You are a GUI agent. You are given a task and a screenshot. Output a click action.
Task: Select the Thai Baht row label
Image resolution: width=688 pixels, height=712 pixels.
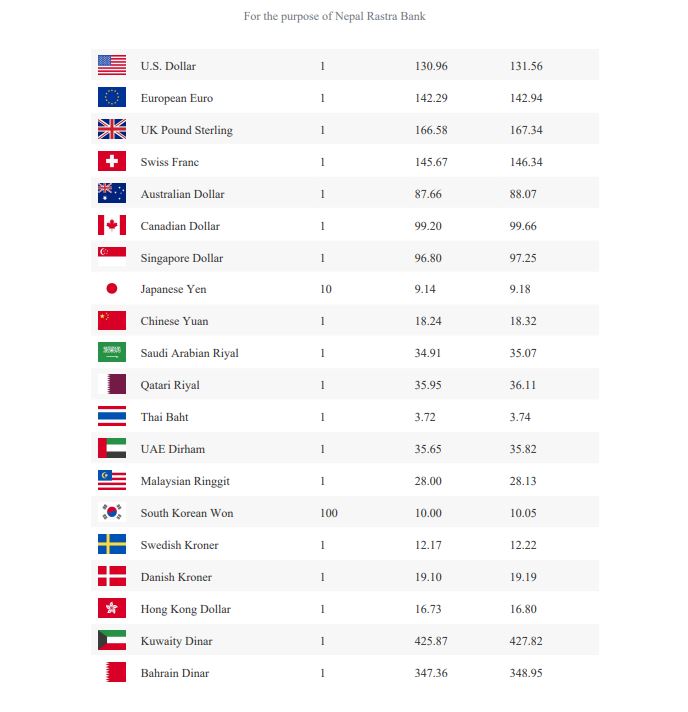(164, 417)
